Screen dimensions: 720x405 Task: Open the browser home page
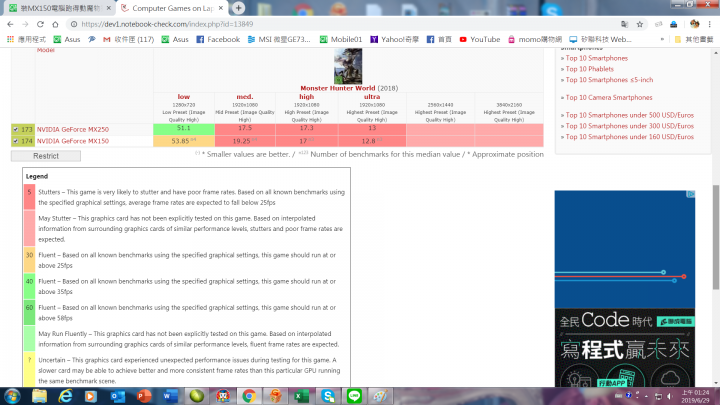55,24
